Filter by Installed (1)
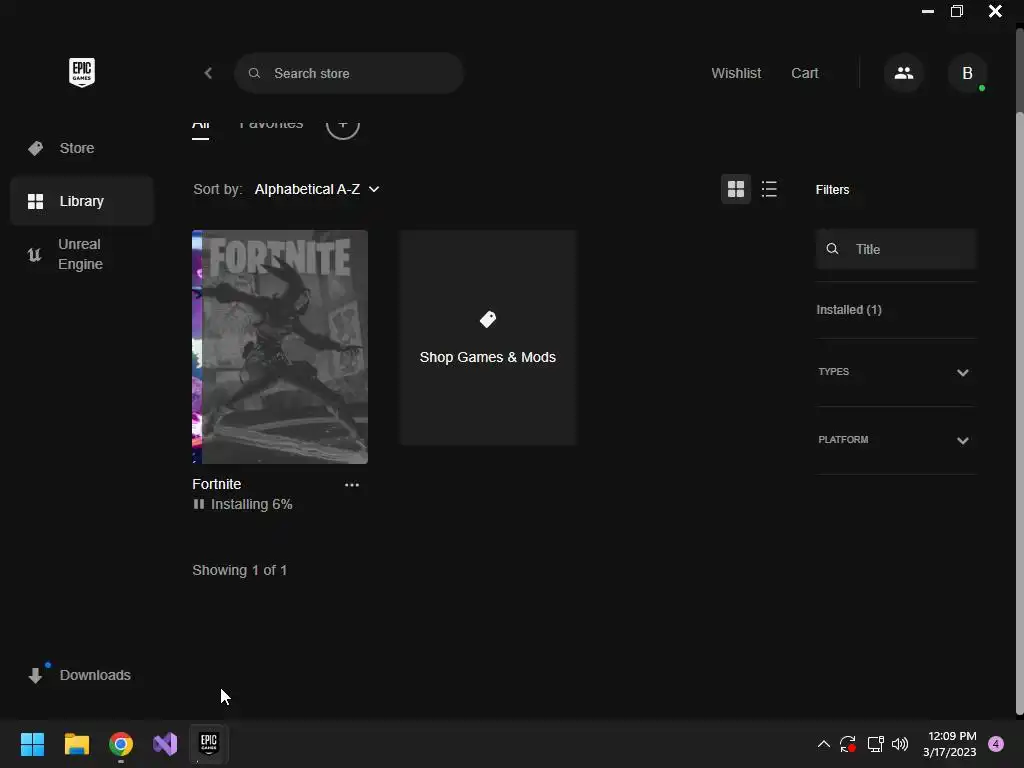 point(848,310)
